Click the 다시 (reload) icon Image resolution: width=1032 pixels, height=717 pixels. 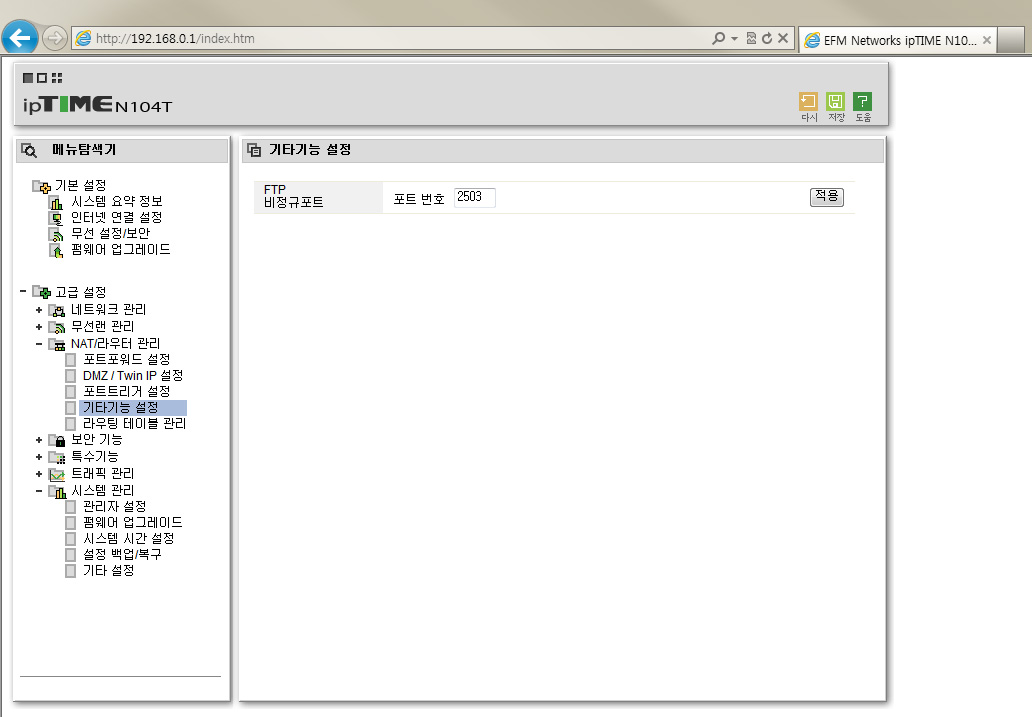808,101
